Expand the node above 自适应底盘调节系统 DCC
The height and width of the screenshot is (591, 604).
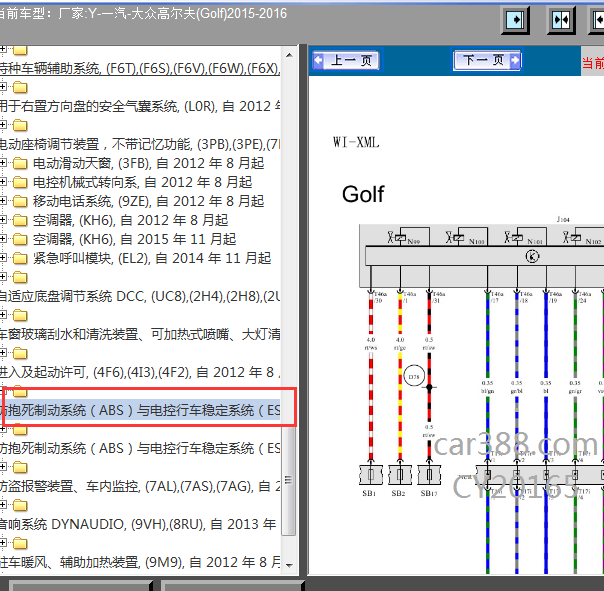coord(3,277)
